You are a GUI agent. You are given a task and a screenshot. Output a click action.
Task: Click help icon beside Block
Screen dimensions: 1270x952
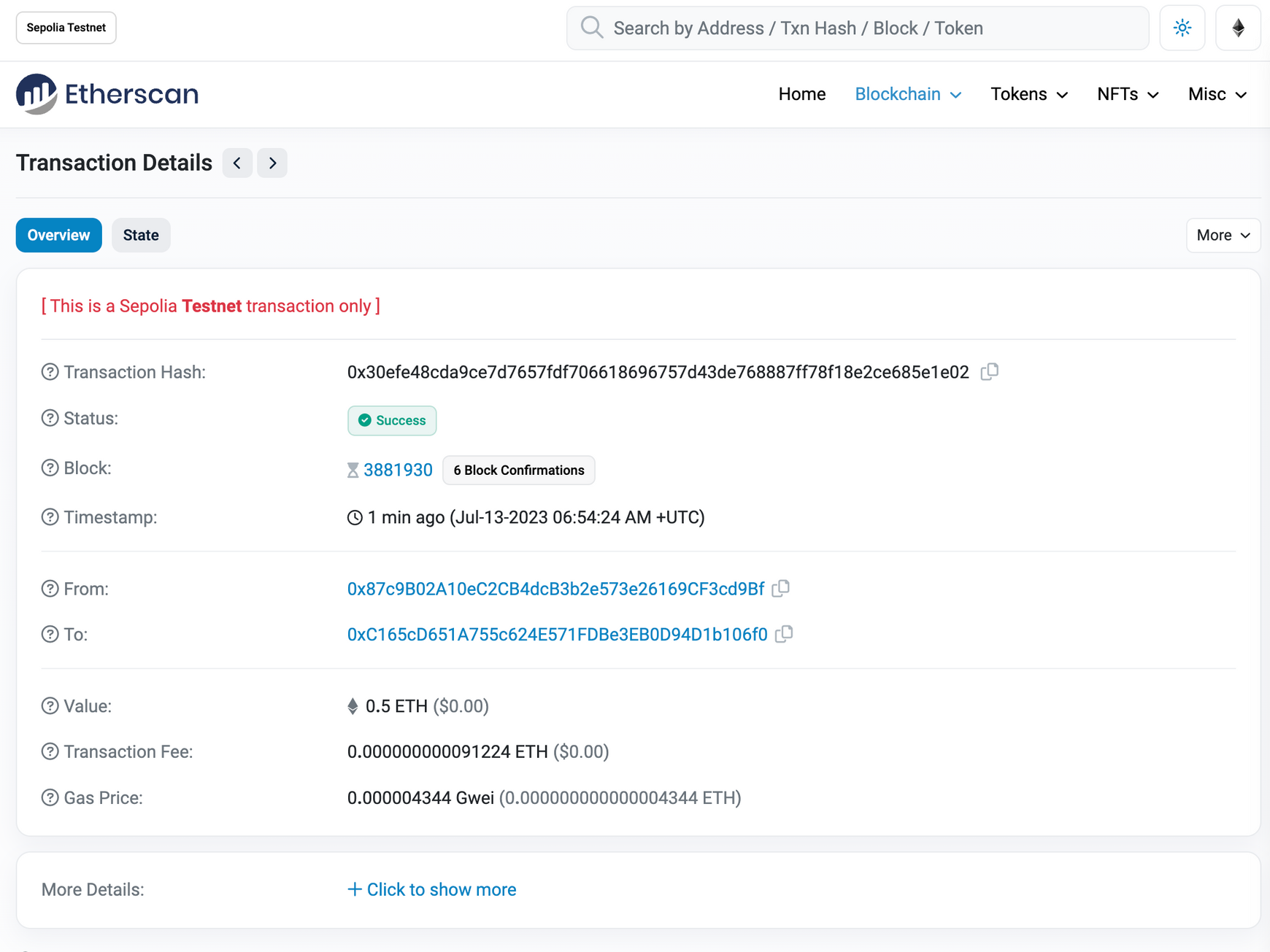pyautogui.click(x=50, y=468)
